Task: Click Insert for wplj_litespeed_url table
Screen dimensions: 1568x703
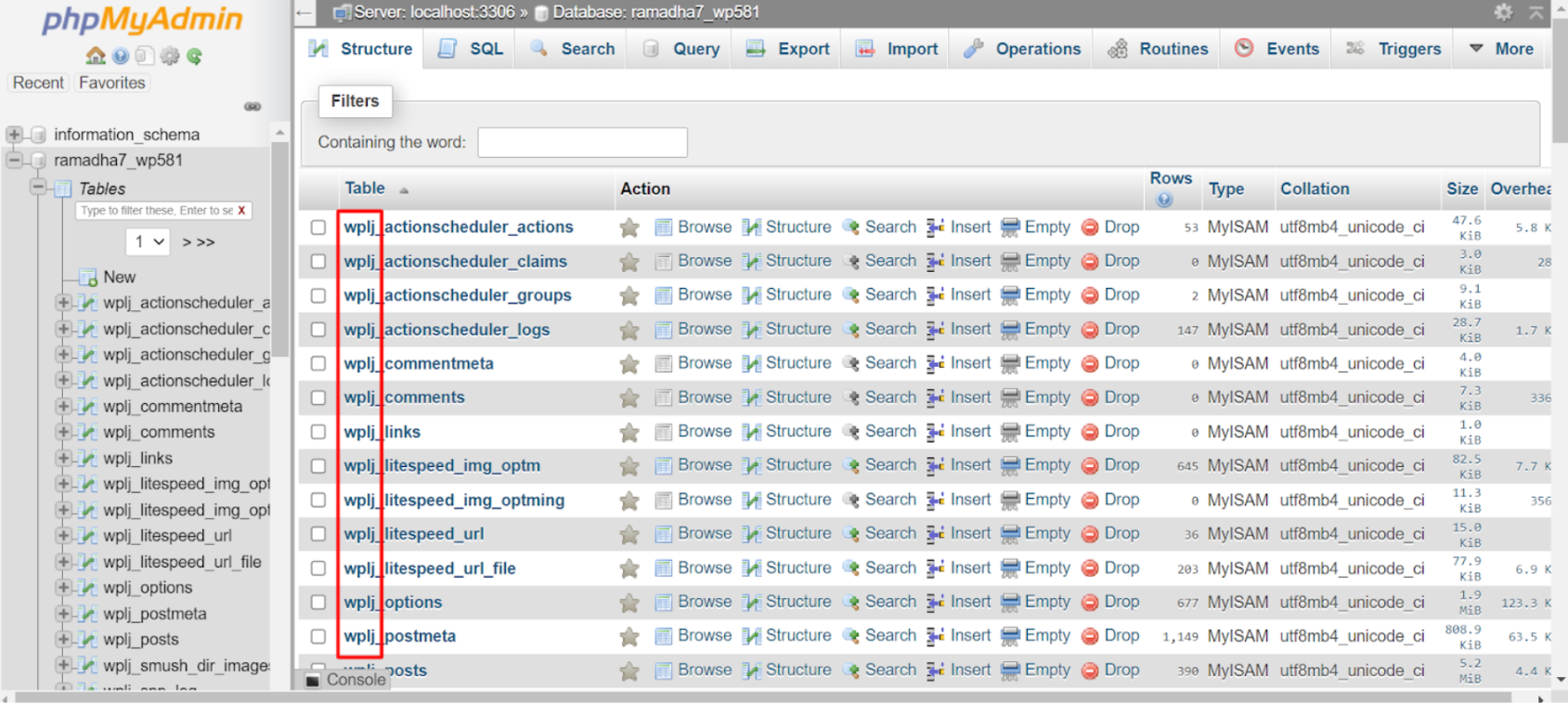Action: coord(959,534)
